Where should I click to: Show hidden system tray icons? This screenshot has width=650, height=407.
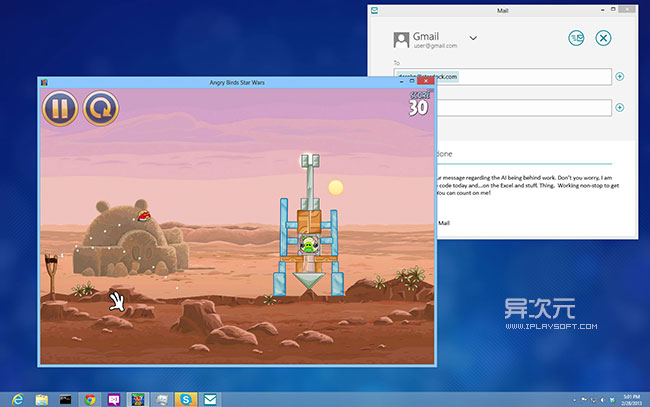[574, 400]
